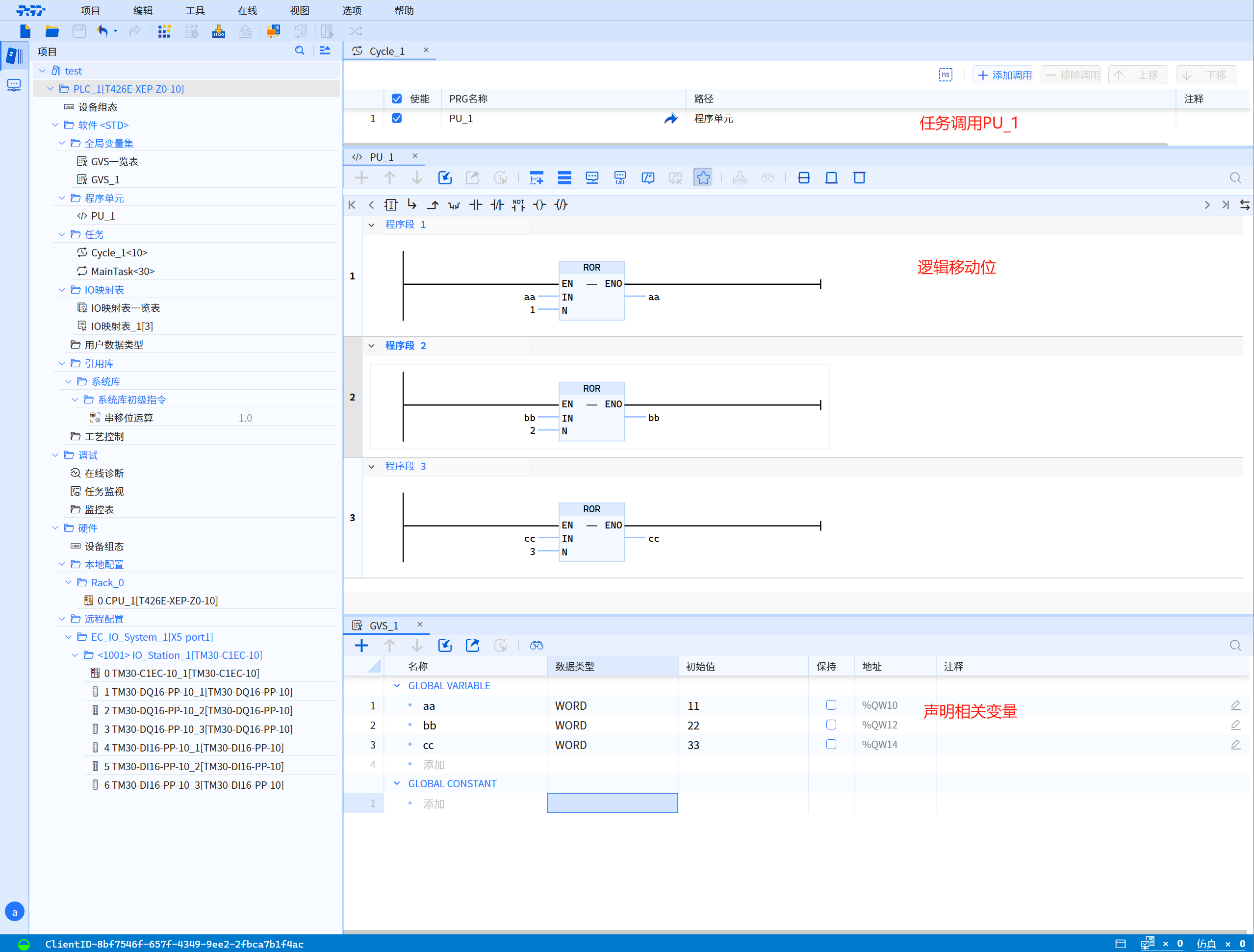Collapse the GLOBAL VARIABLE group
The width and height of the screenshot is (1254, 952).
pos(397,686)
